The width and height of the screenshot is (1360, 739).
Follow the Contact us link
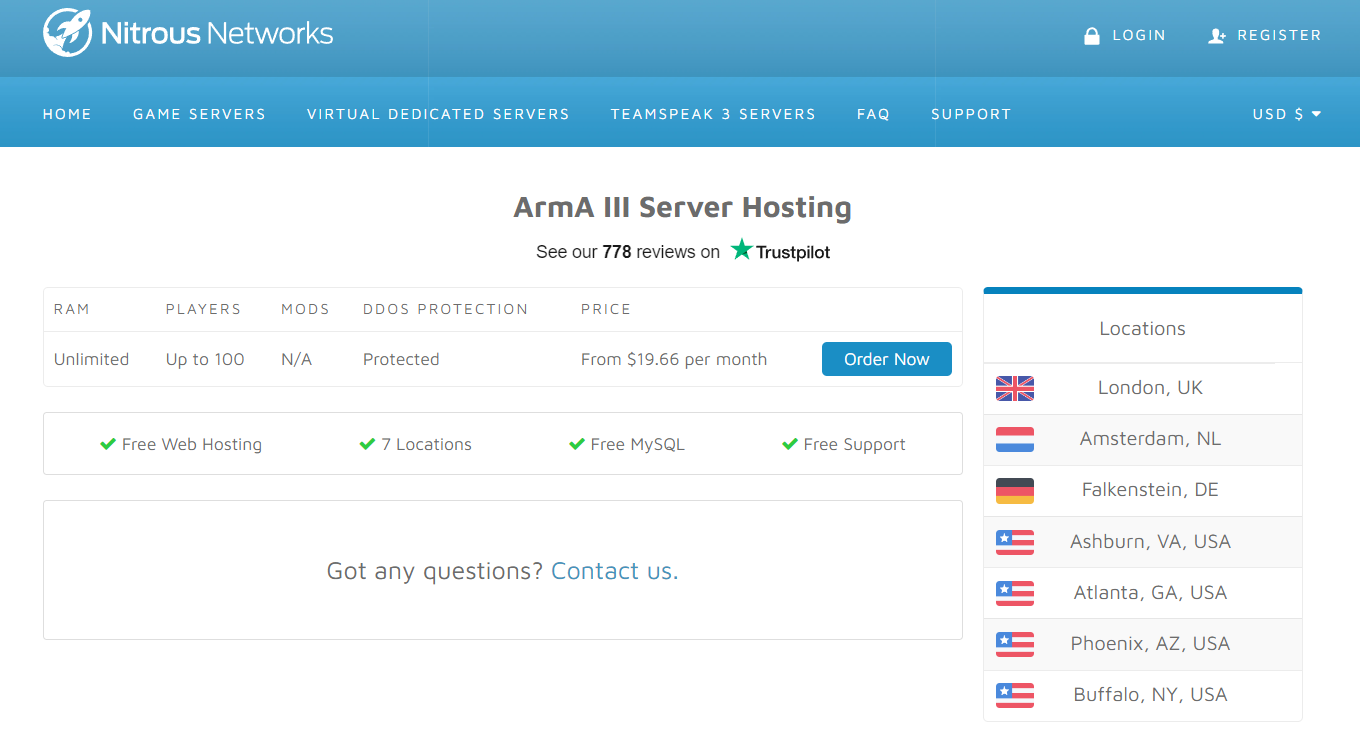pos(615,571)
